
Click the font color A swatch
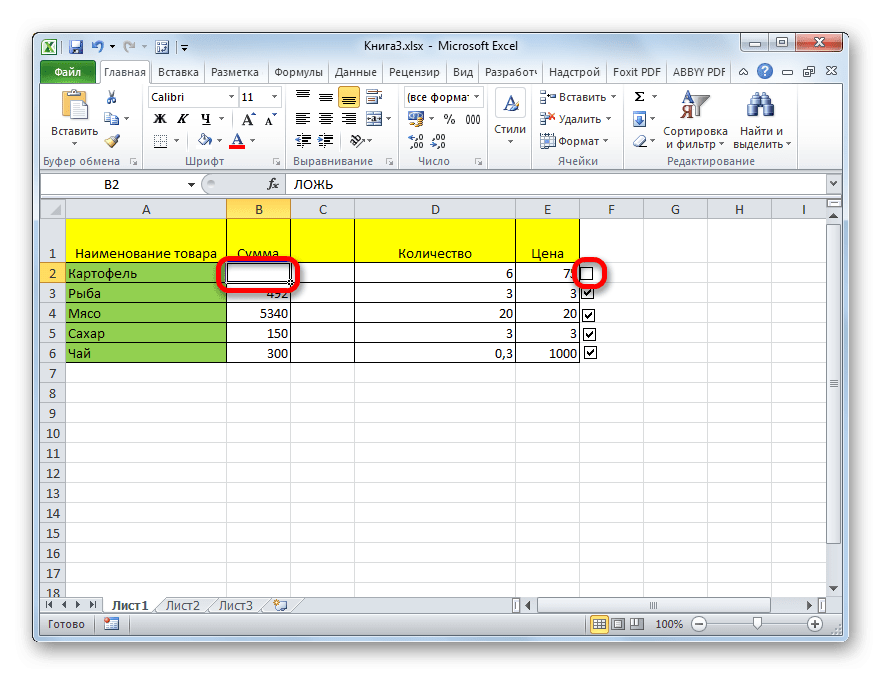pos(237,141)
